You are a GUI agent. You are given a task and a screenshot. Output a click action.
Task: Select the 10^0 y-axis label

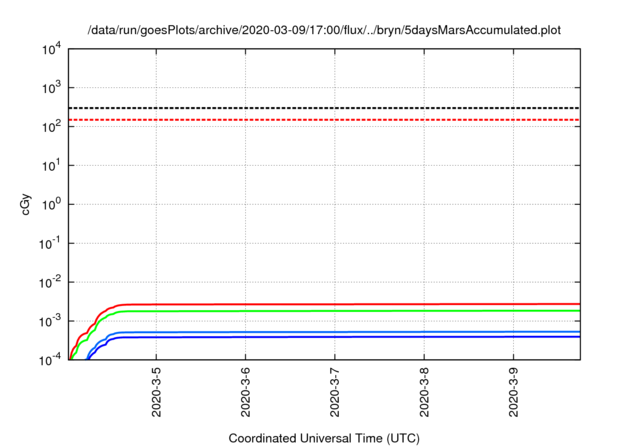point(52,204)
